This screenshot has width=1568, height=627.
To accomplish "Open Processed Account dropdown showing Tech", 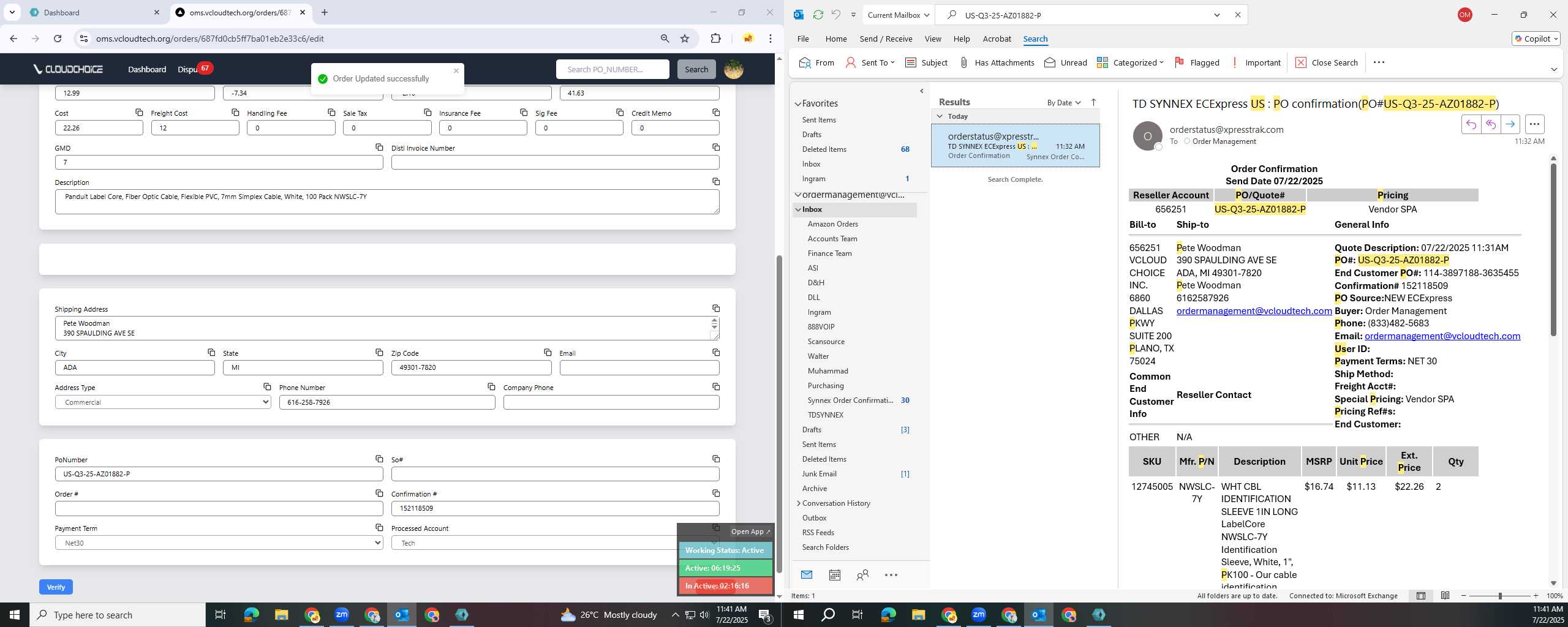I will pyautogui.click(x=554, y=543).
